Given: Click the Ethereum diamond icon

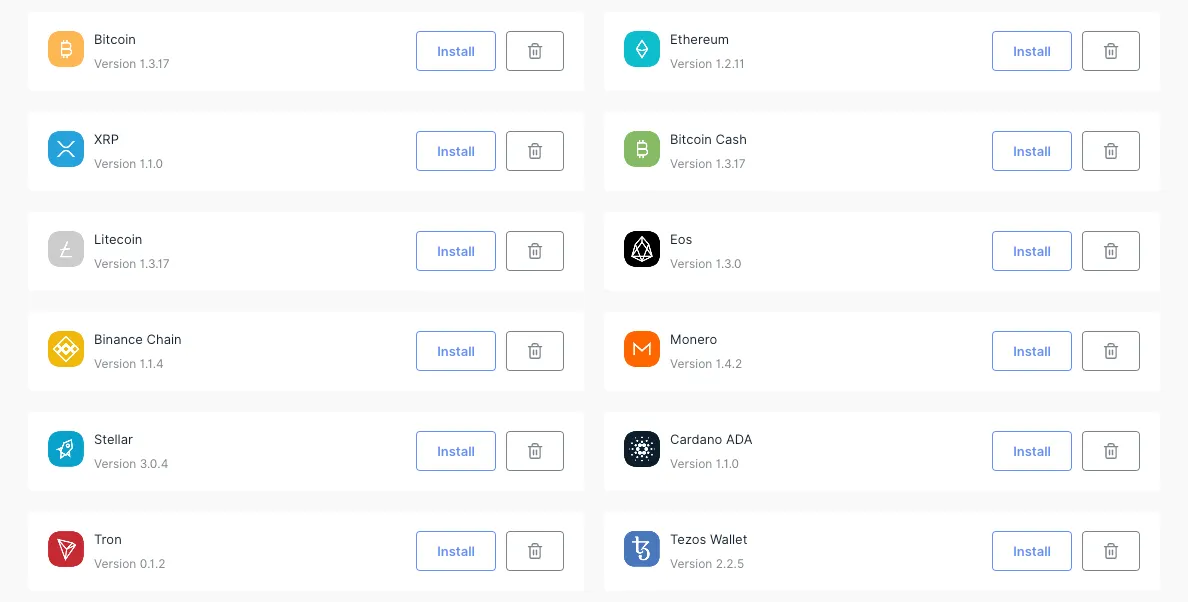Looking at the screenshot, I should (x=641, y=49).
